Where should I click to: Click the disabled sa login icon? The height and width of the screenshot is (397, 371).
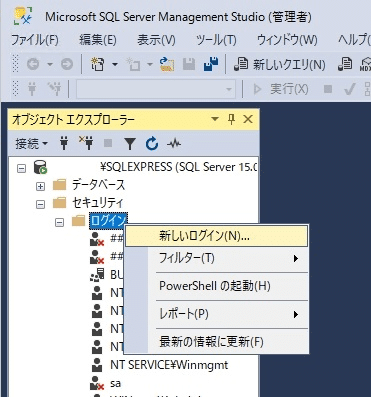[x=97, y=383]
